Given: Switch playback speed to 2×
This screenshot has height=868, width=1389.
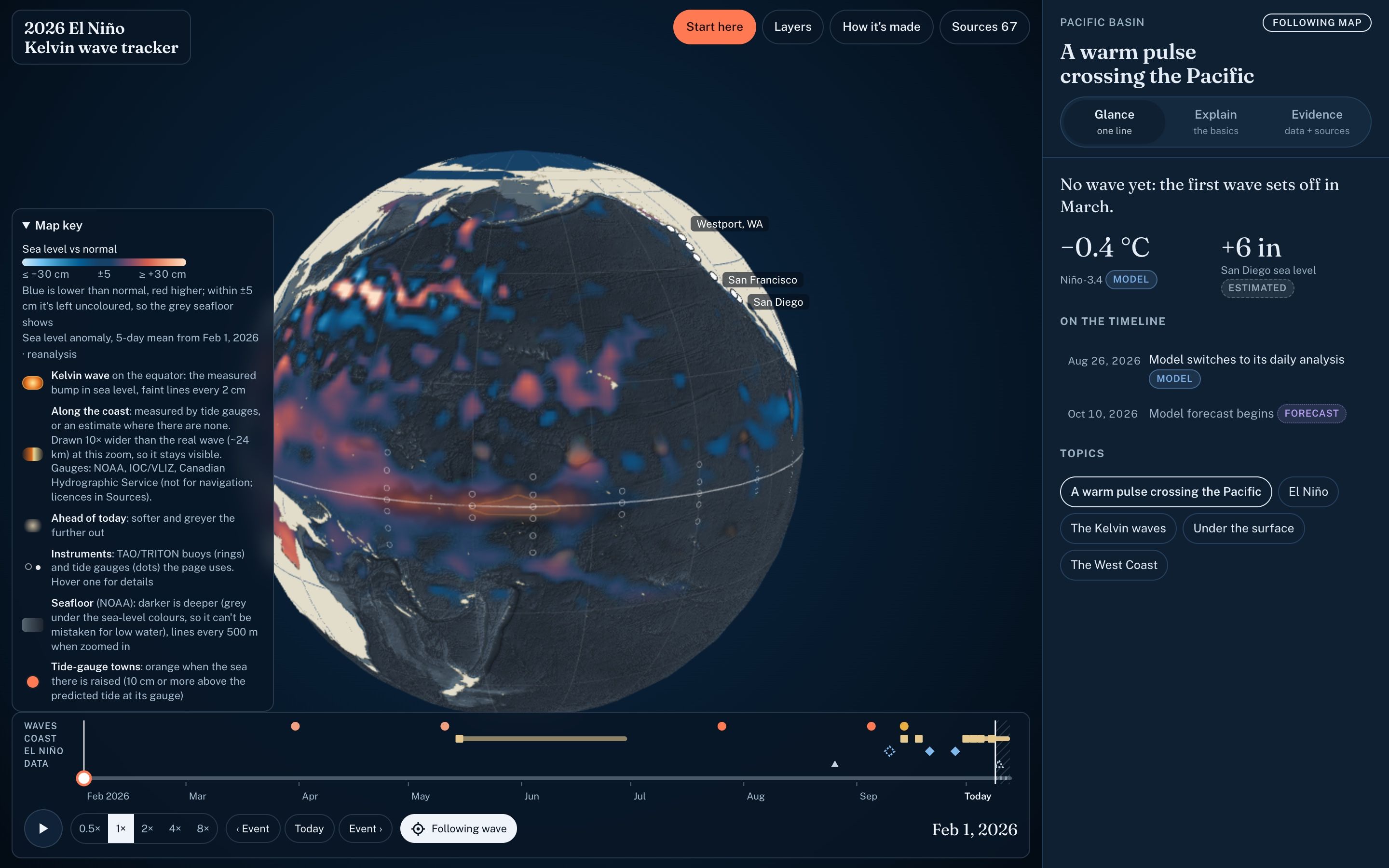Looking at the screenshot, I should (x=148, y=828).
